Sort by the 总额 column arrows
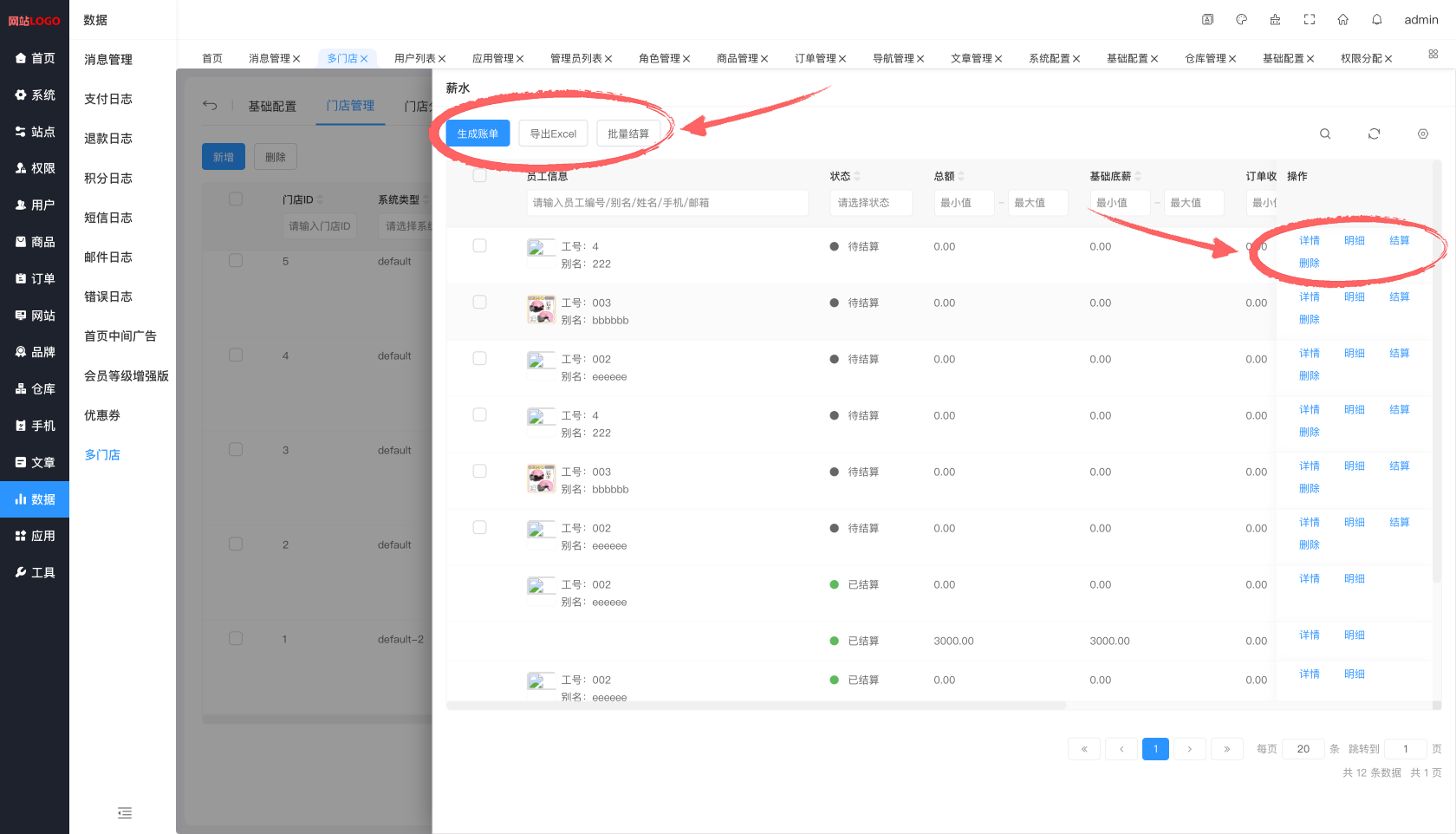The image size is (1456, 834). click(961, 176)
